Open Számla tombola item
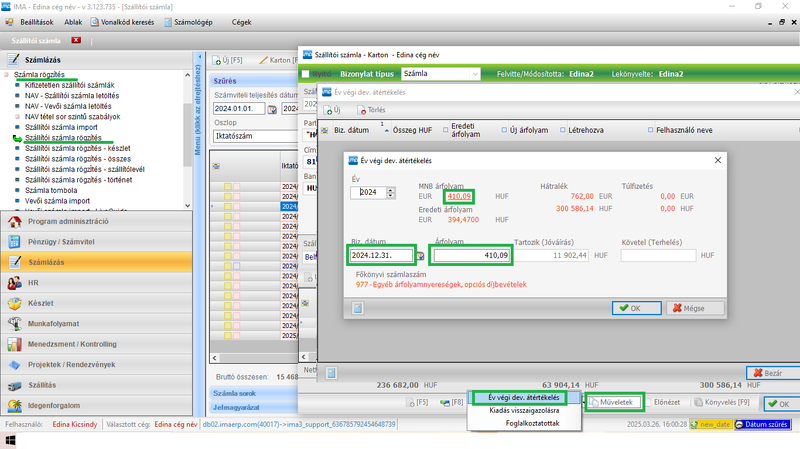The image size is (800, 449). [x=51, y=190]
